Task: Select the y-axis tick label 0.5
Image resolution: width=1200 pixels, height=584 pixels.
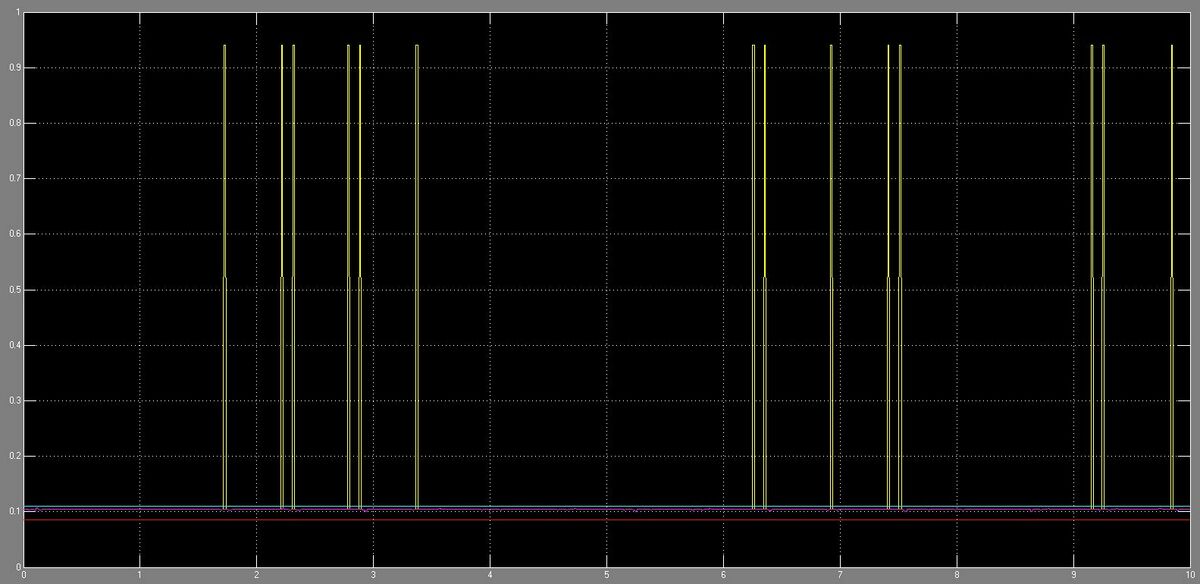Action: 10,290
